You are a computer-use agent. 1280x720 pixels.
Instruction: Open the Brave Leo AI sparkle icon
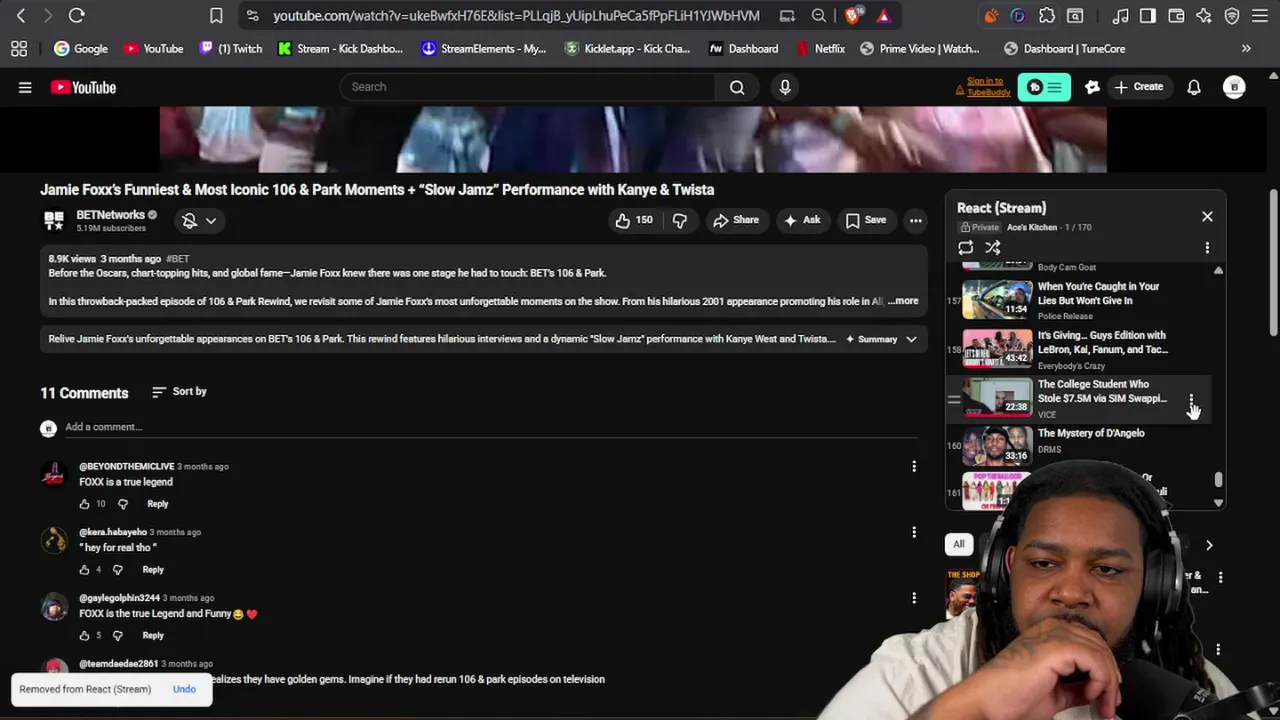(1204, 15)
